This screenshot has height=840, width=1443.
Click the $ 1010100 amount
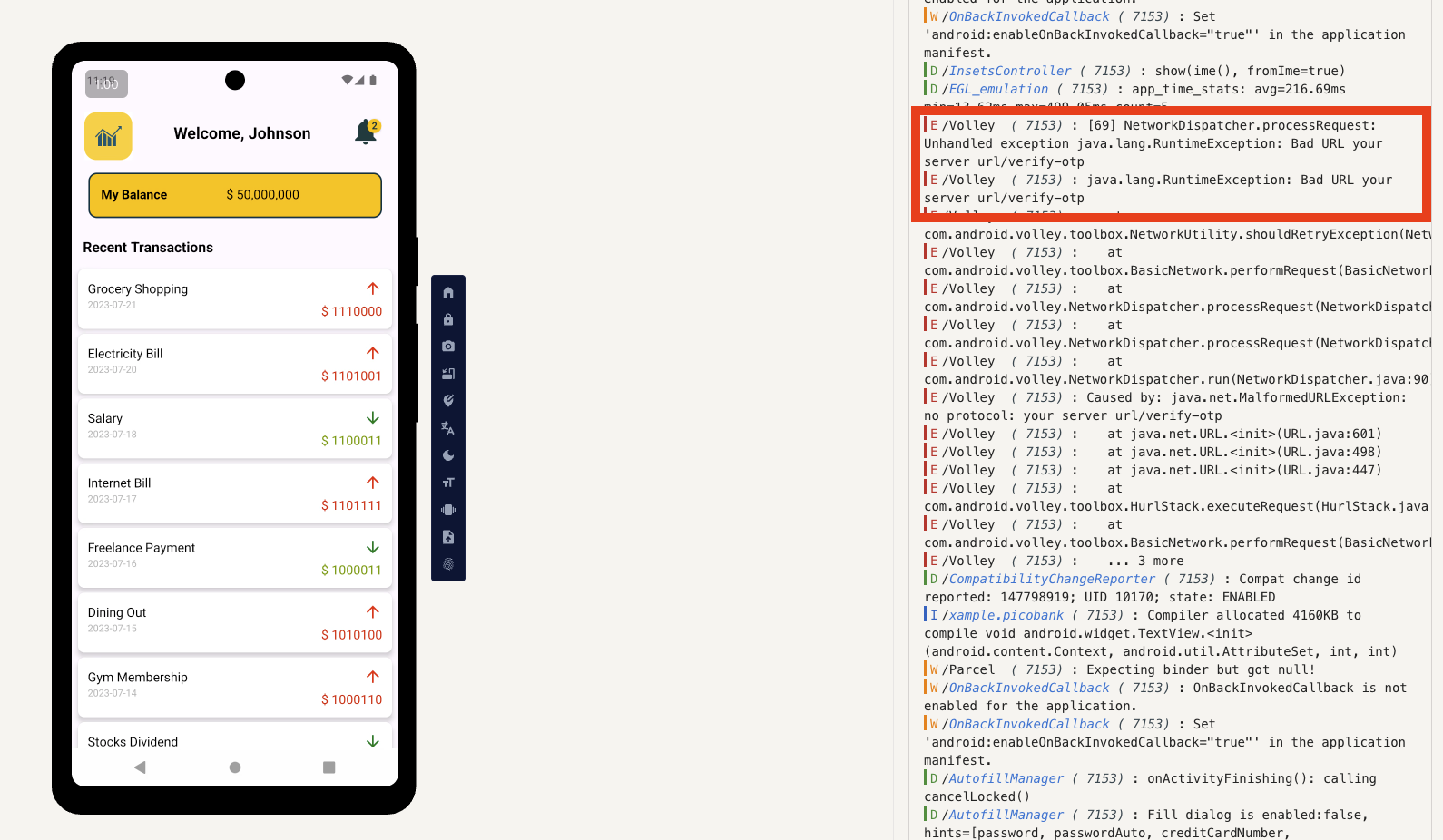coord(351,635)
